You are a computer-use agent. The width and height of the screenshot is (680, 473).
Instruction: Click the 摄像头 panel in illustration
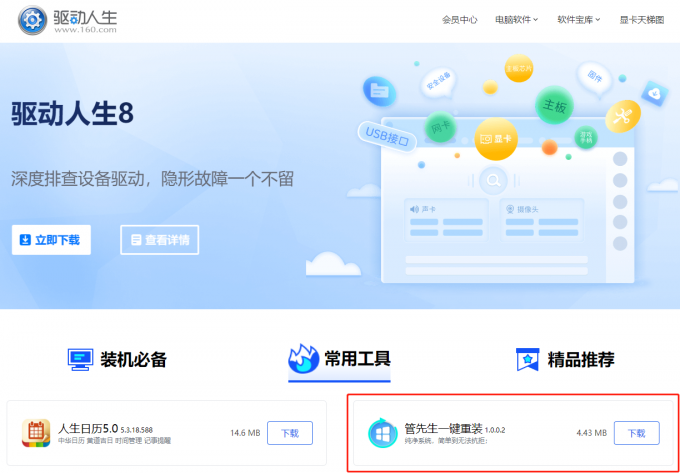pos(542,220)
